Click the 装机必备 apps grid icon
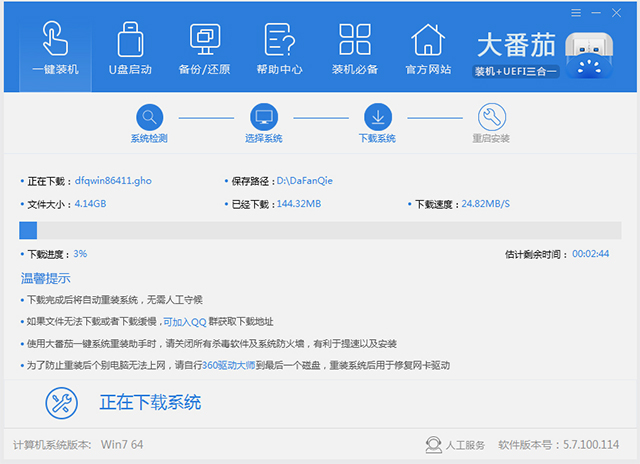Screen dimensions: 640x464 355,48
